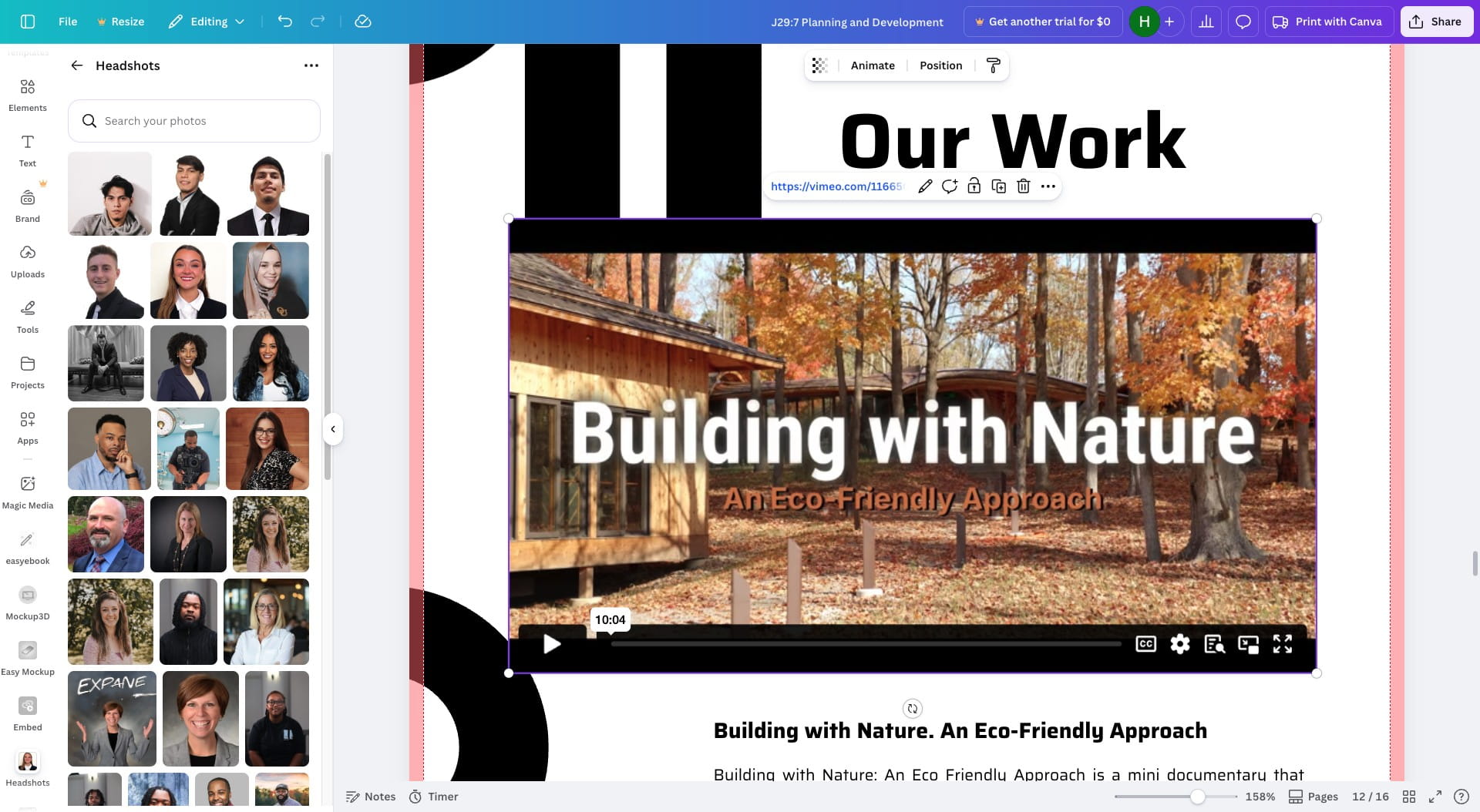1480x812 pixels.
Task: Lock the selected element
Action: (x=974, y=186)
